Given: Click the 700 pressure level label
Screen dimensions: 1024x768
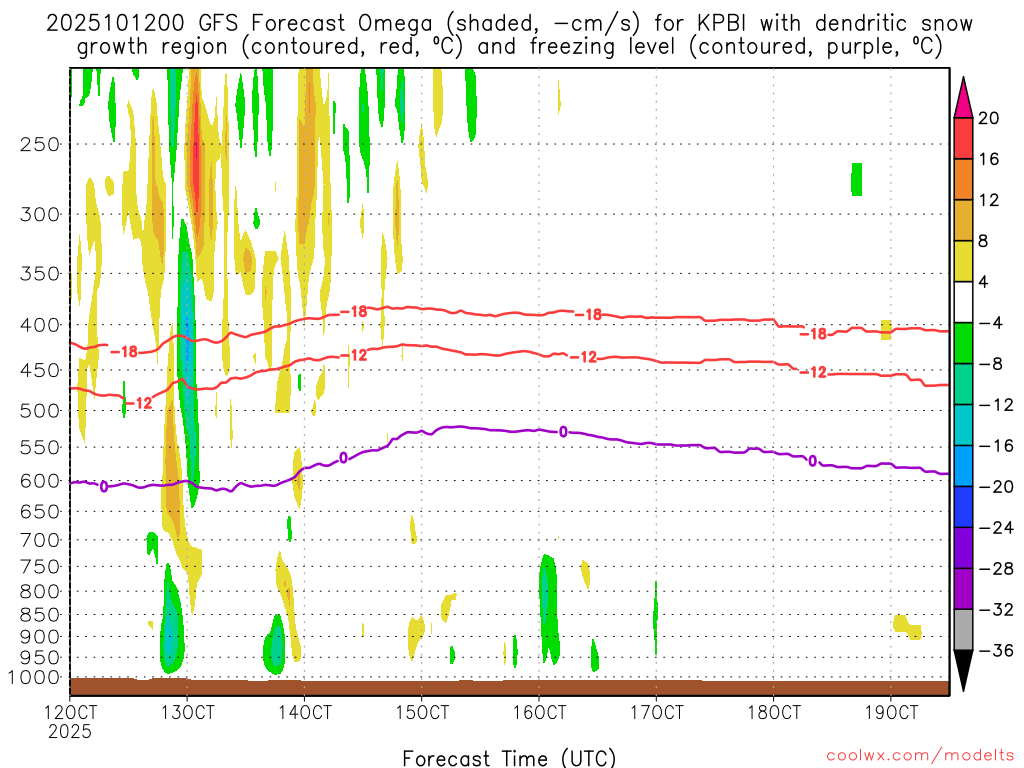Looking at the screenshot, I should [x=39, y=540].
